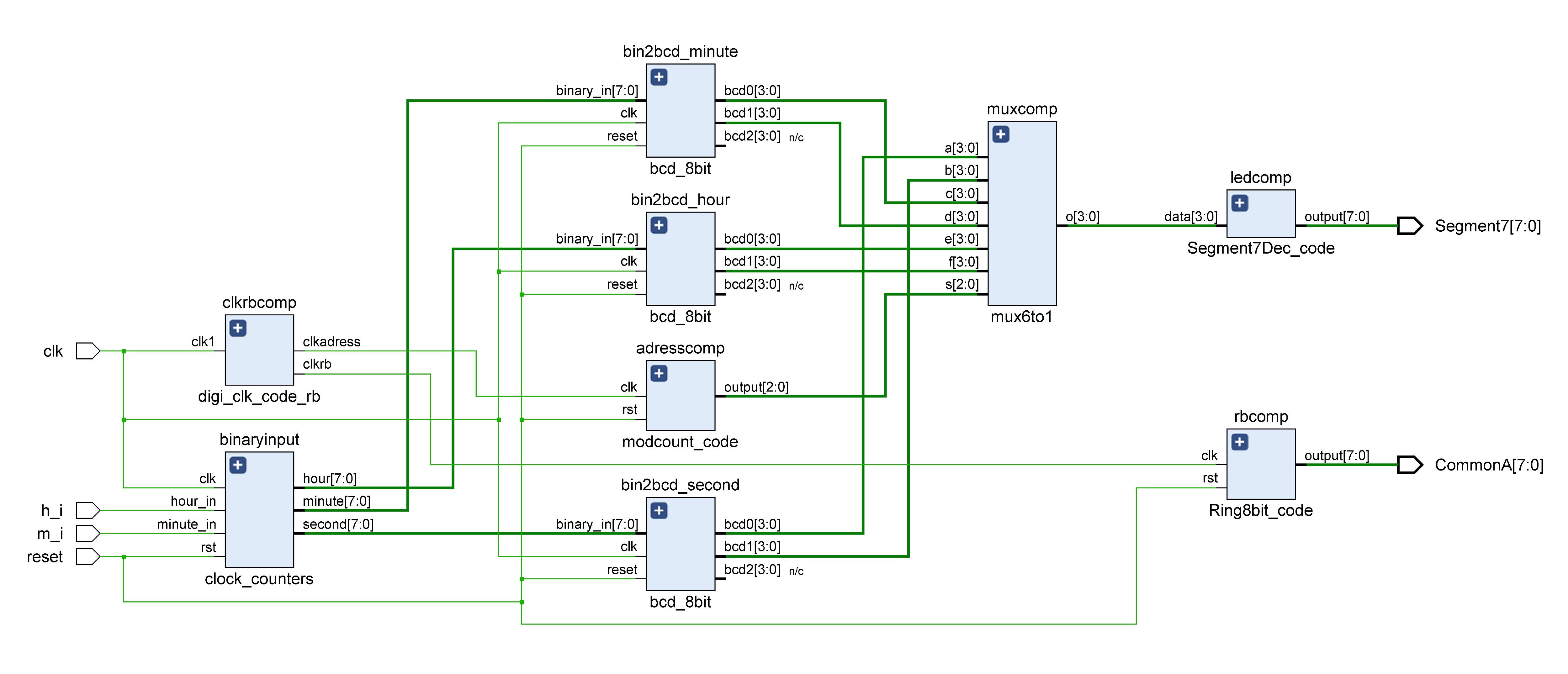Select the CommonA[7:0] output port symbol
Image resolution: width=1568 pixels, height=674 pixels.
1410,465
